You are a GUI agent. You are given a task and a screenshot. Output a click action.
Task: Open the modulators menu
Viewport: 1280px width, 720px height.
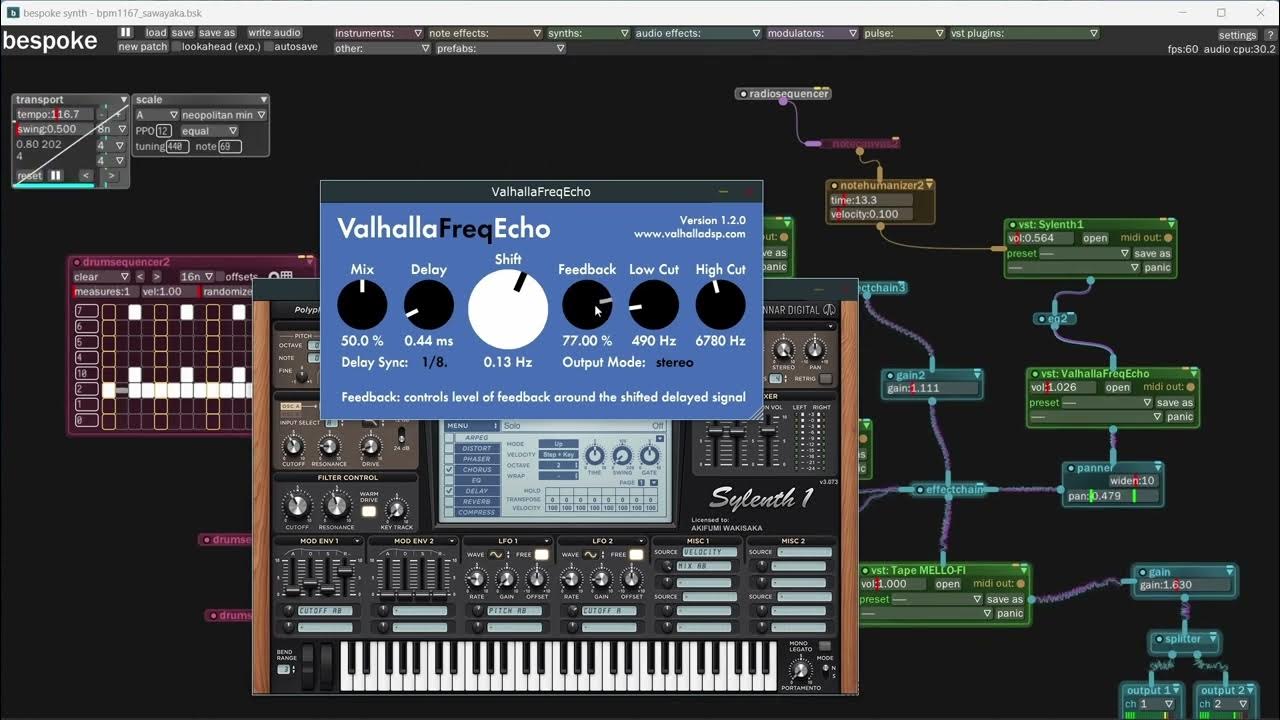point(812,33)
